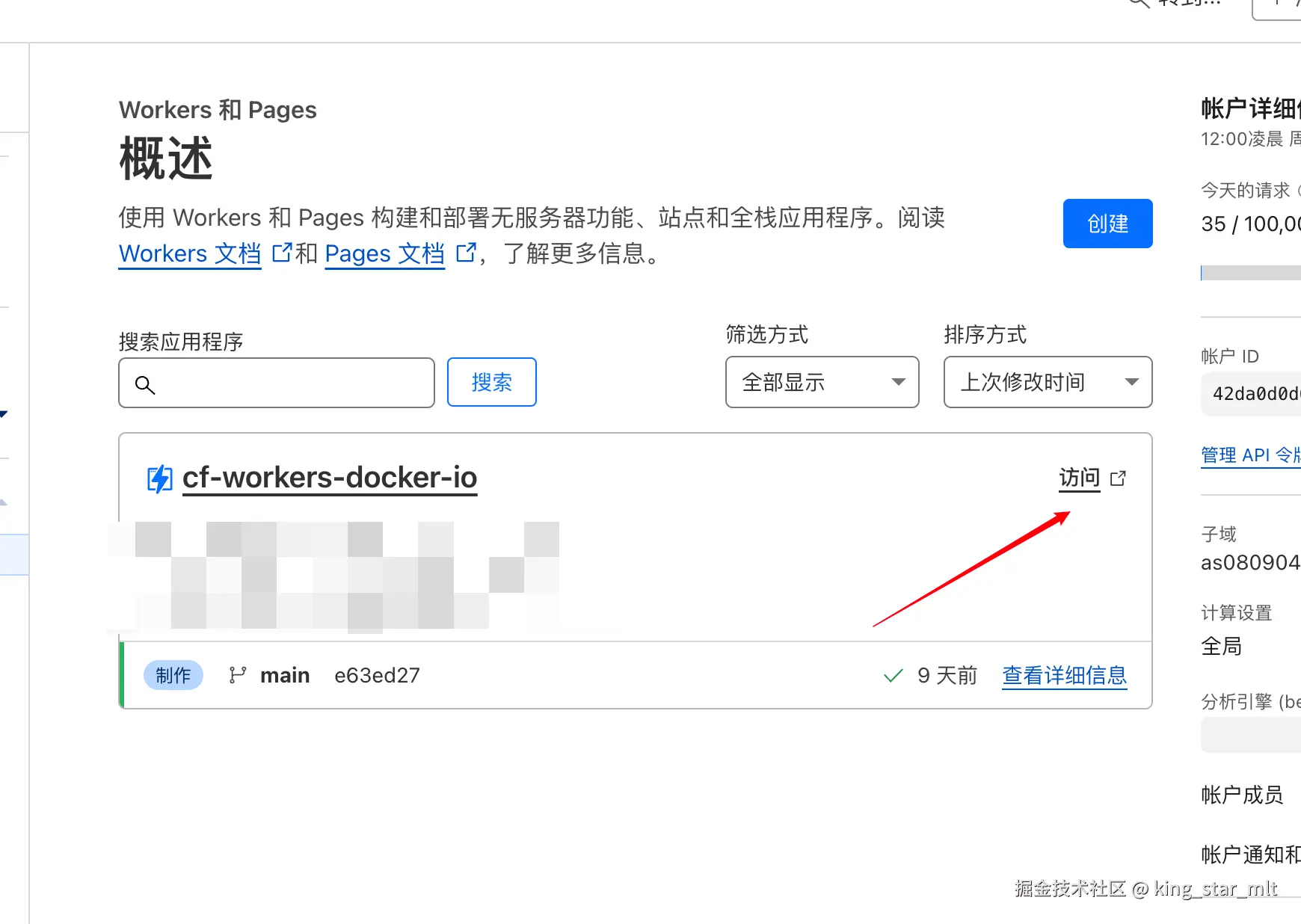
Task: Click the blue 创建 button
Action: [x=1107, y=224]
